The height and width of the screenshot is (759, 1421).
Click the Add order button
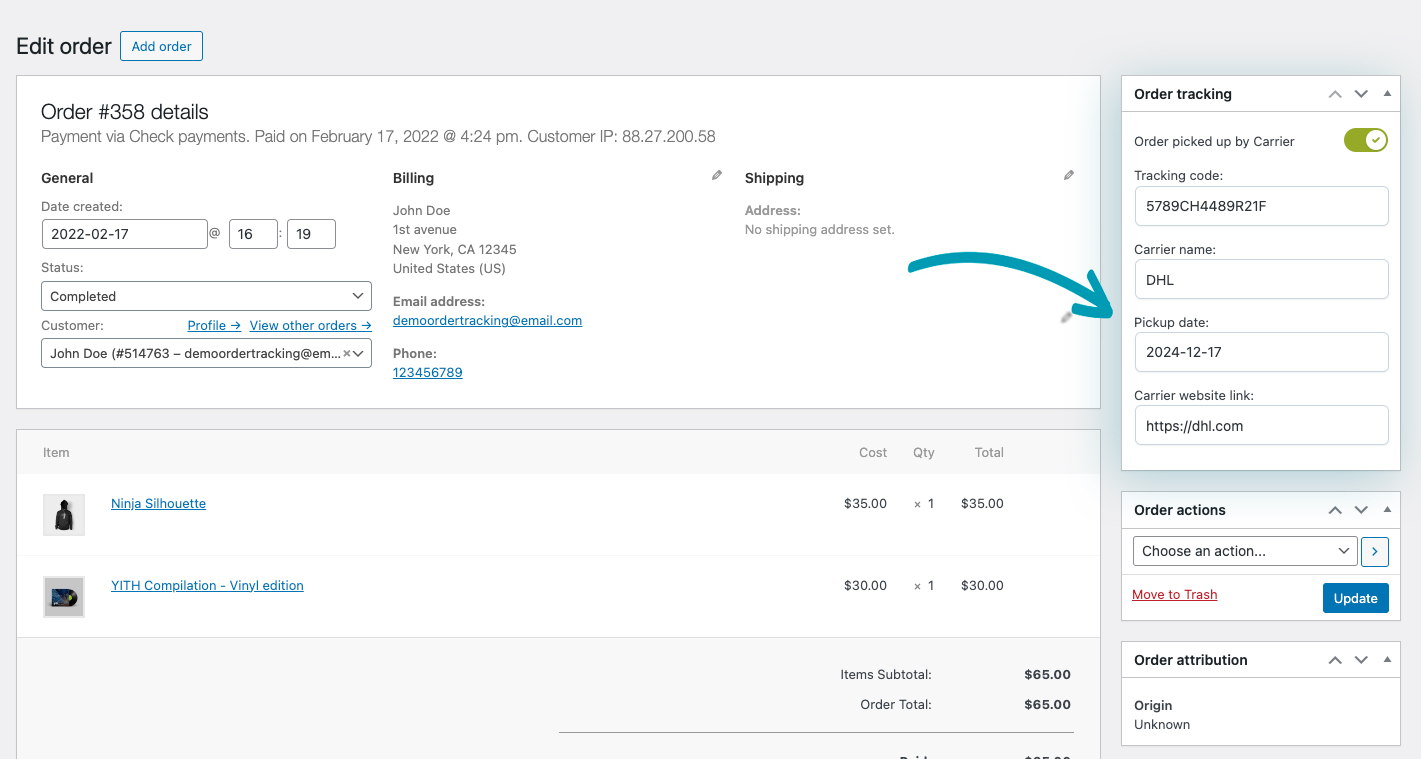(x=161, y=46)
